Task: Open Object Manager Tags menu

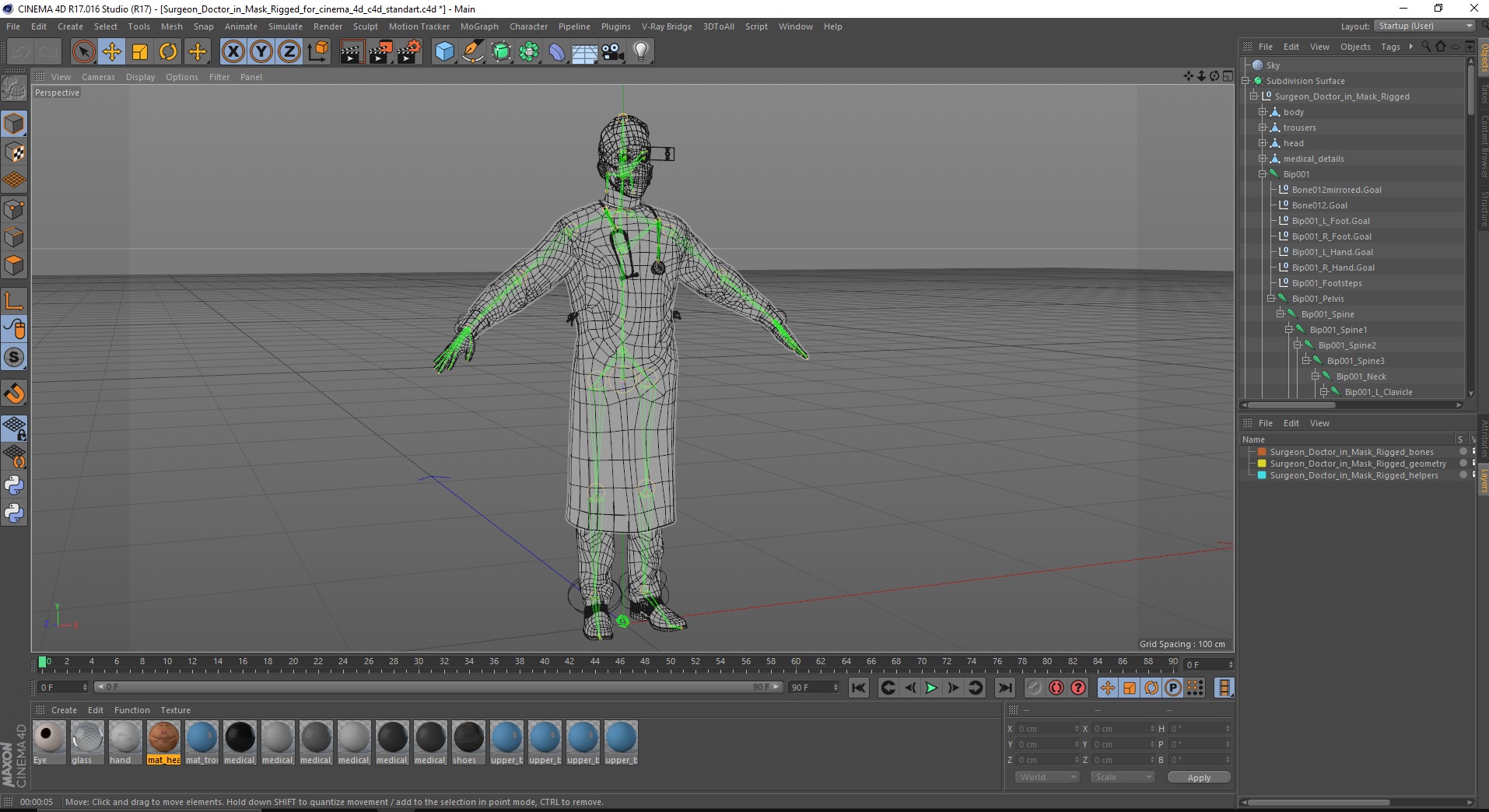Action: pos(1390,47)
